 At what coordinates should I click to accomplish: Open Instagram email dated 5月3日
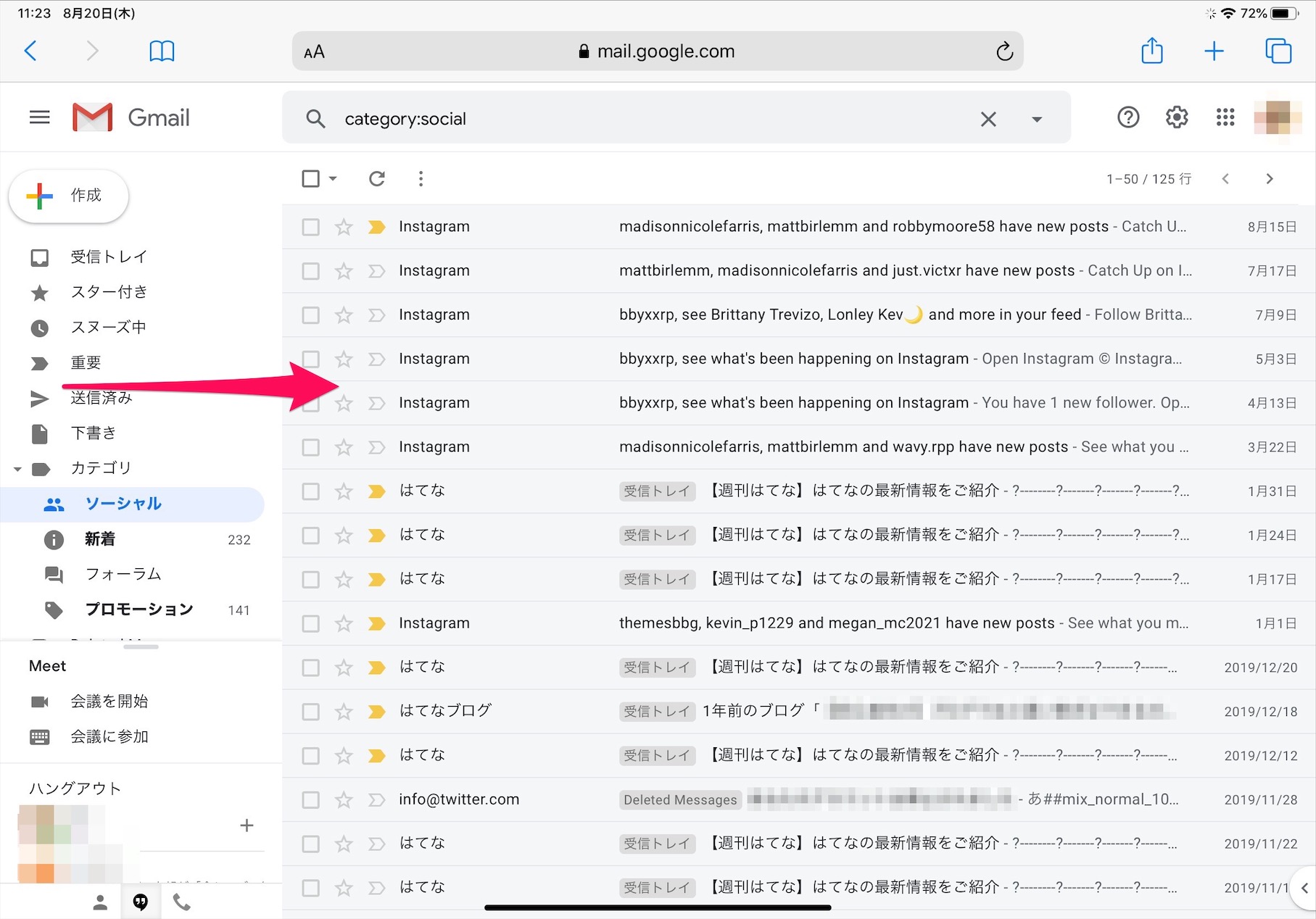coord(798,359)
